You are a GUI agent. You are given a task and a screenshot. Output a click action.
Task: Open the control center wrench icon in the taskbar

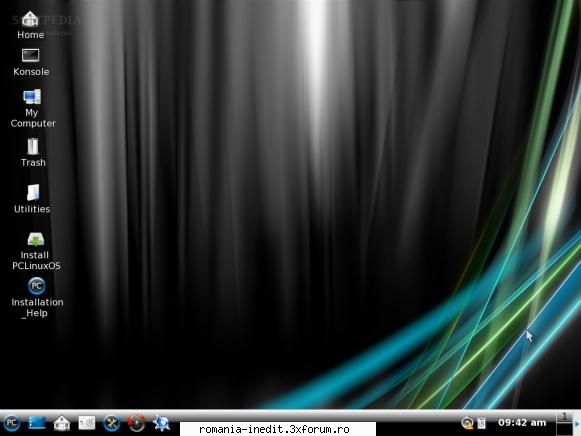click(112, 423)
